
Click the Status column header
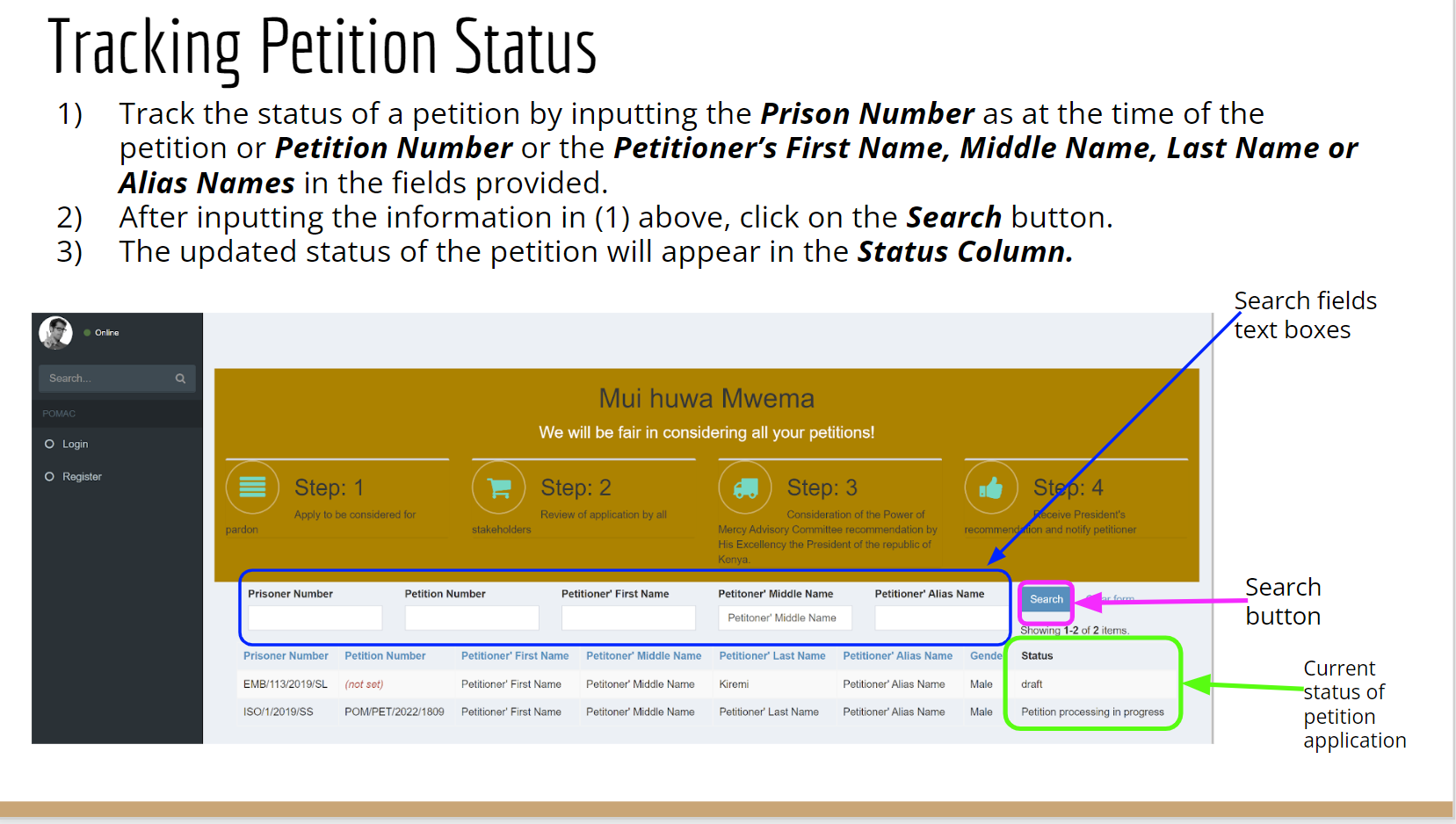pos(1037,656)
